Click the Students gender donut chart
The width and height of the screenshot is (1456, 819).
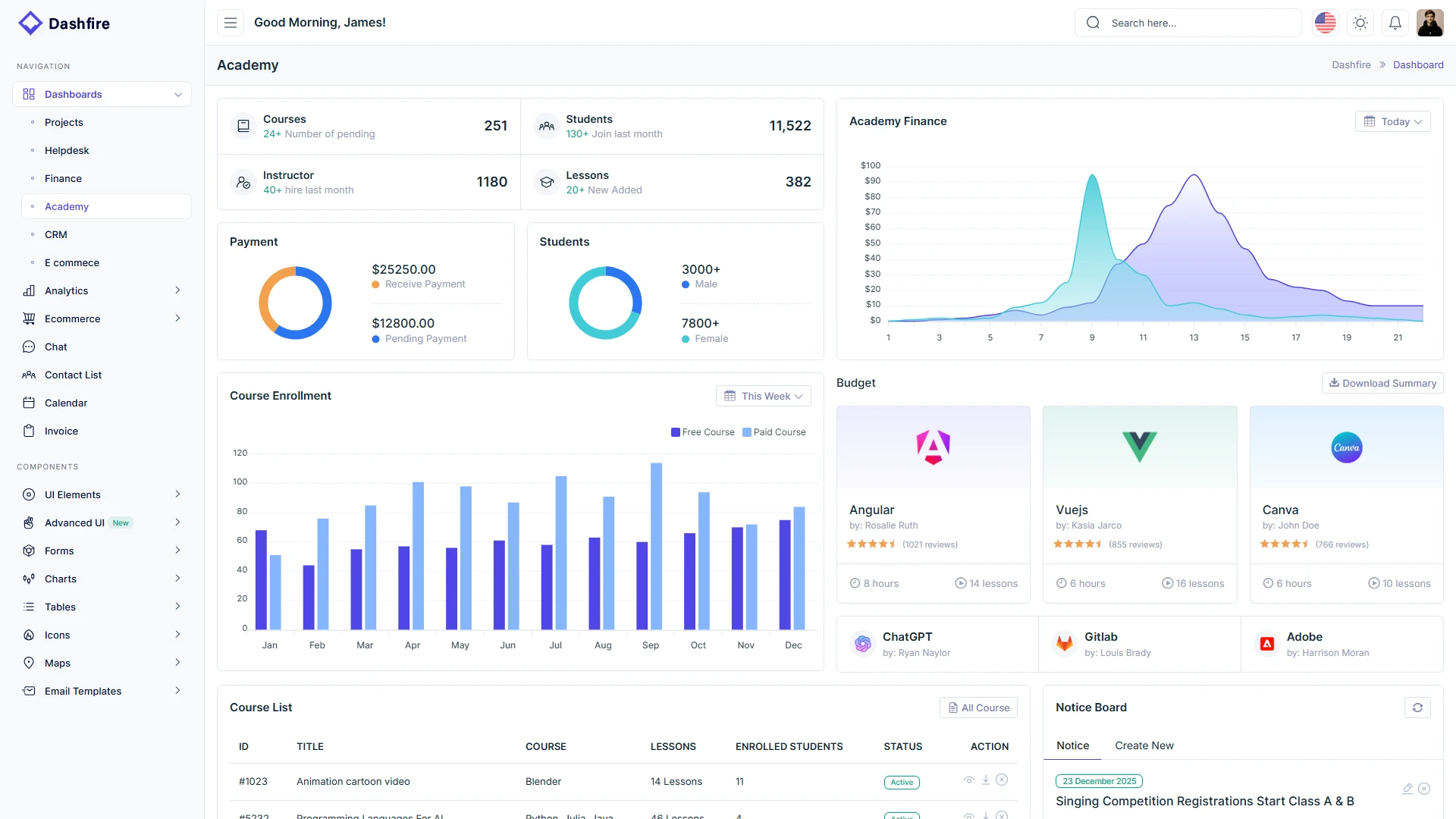[605, 303]
